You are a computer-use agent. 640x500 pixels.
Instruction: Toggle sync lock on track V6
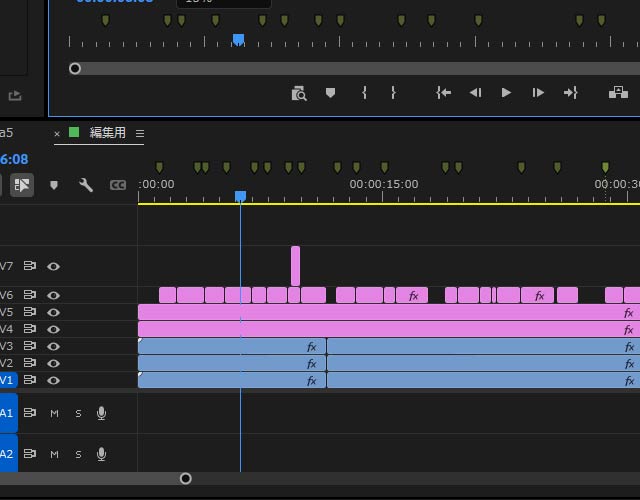[x=30, y=294]
